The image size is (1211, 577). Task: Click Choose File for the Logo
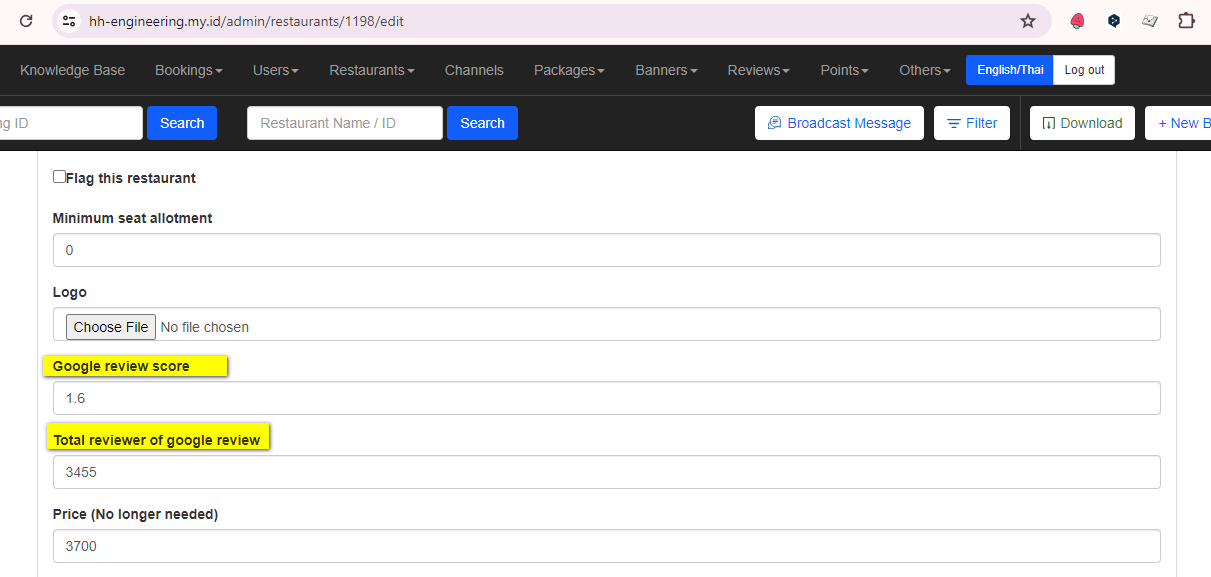point(111,327)
